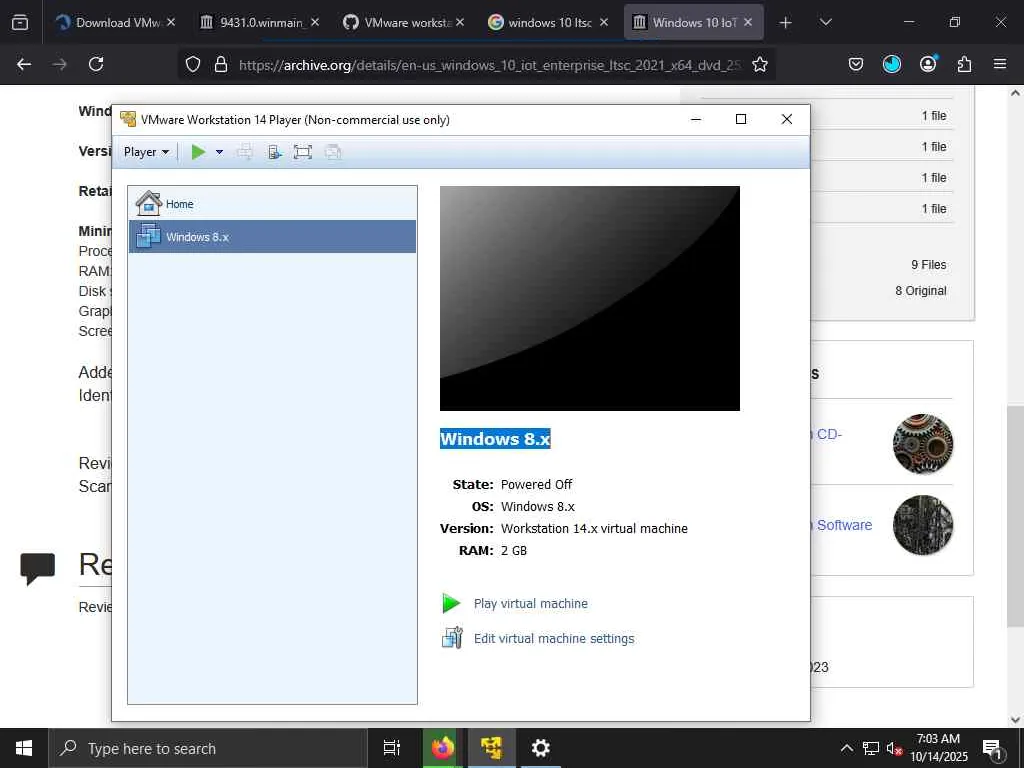The width and height of the screenshot is (1024, 768).
Task: Click Play virtual machine link
Action: point(530,603)
